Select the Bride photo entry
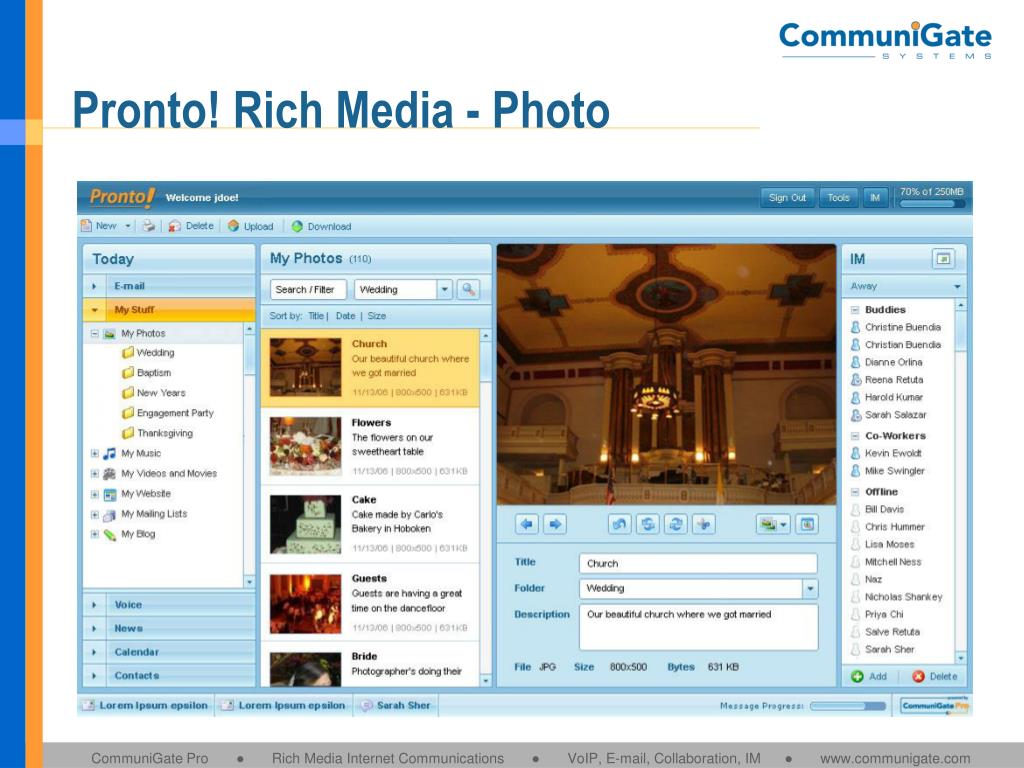Image resolution: width=1024 pixels, height=768 pixels. click(x=370, y=665)
